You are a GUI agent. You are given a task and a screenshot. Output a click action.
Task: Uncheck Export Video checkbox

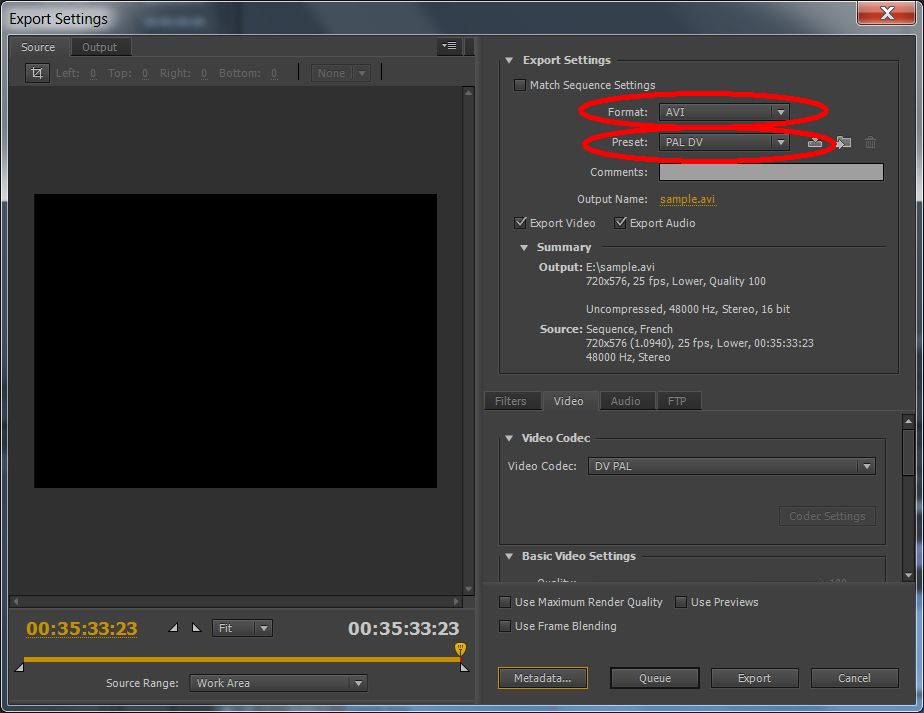click(520, 223)
